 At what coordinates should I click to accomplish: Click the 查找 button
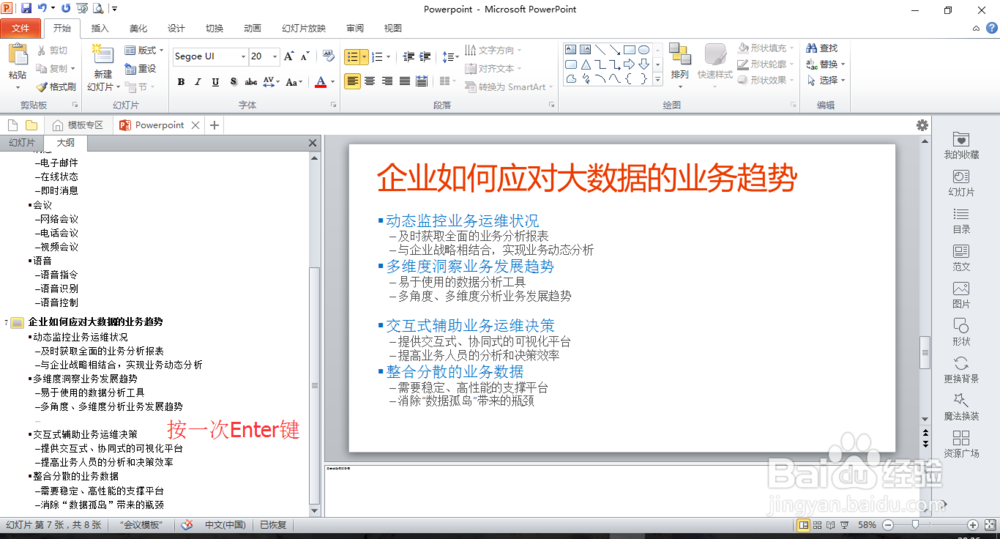pyautogui.click(x=821, y=48)
